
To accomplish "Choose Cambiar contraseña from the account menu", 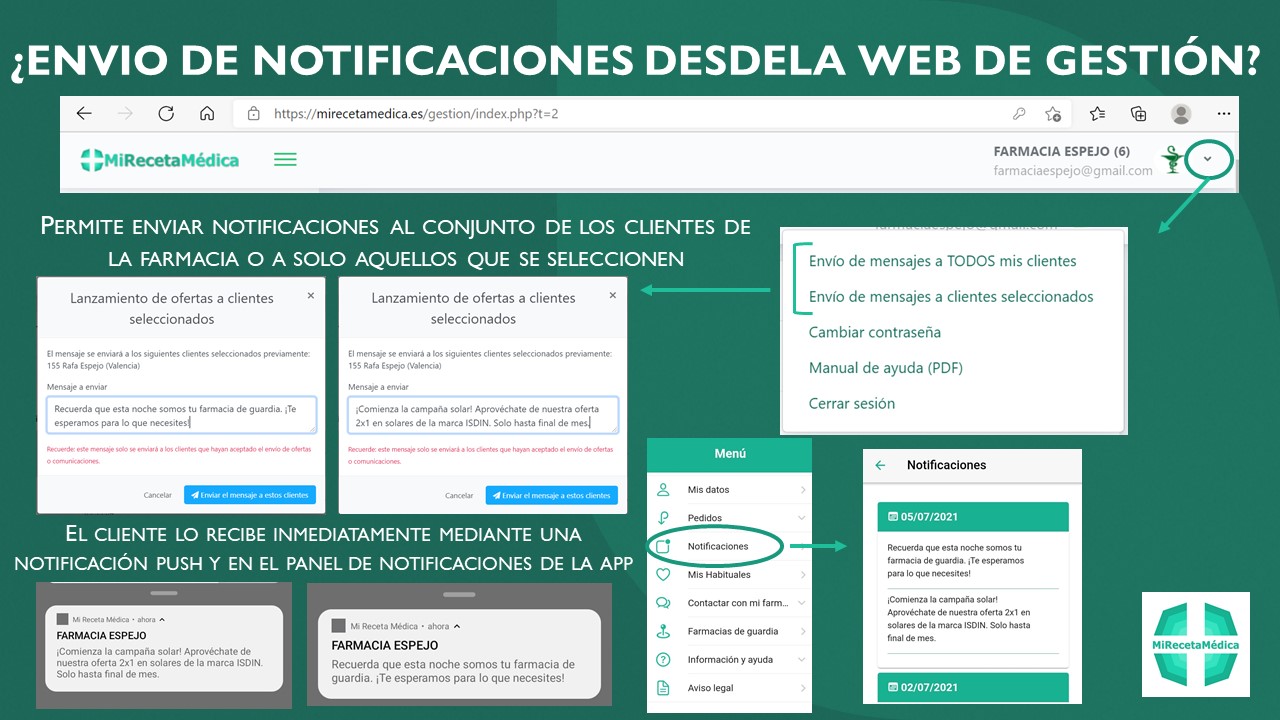I will click(874, 332).
